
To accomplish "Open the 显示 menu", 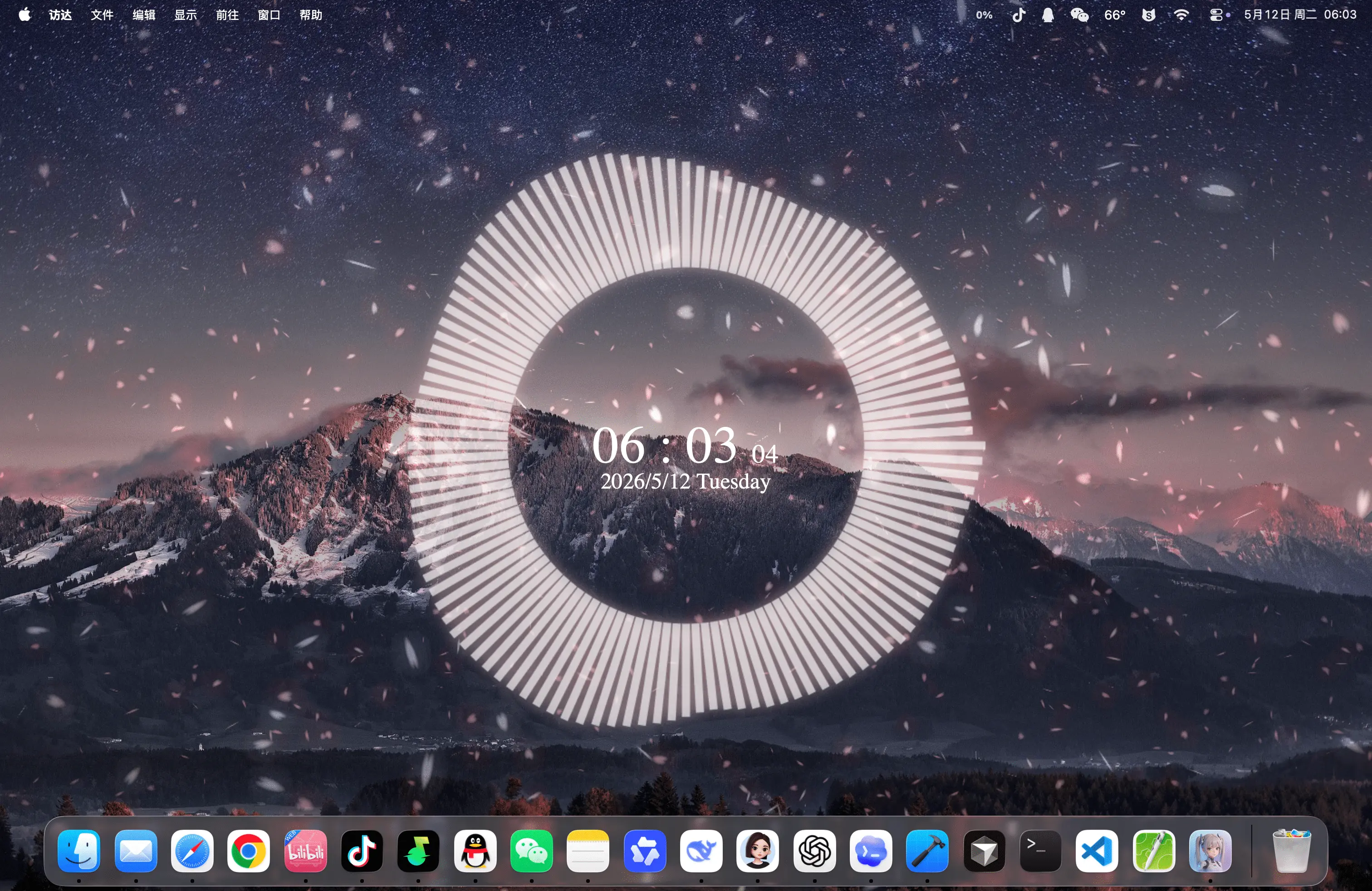I will [x=186, y=15].
